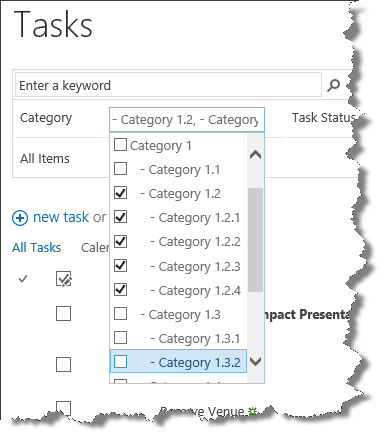Click the Enter a keyword search field
Screen dimensions: 379x432
(168, 85)
